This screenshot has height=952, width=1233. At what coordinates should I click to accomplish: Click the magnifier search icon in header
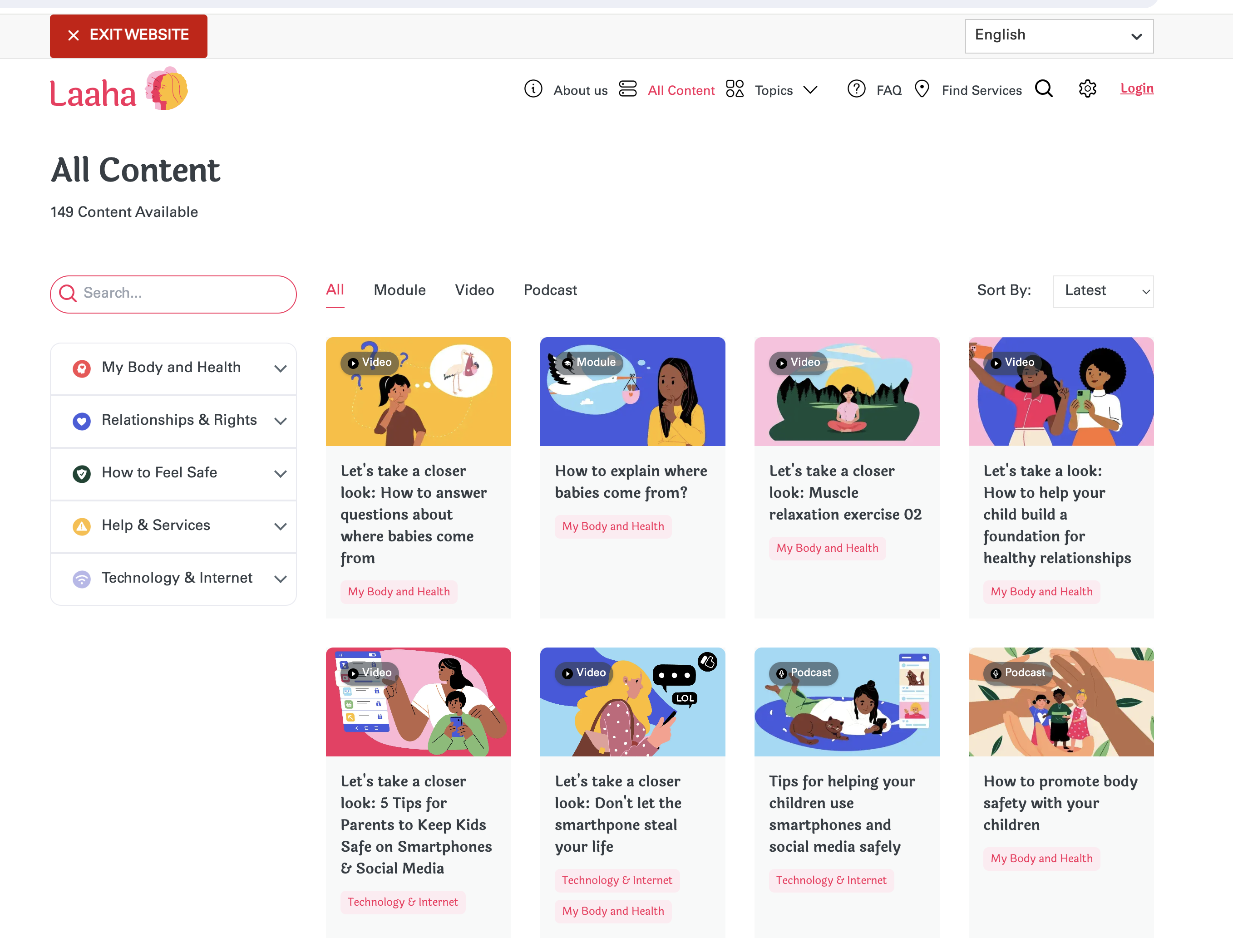(x=1043, y=89)
